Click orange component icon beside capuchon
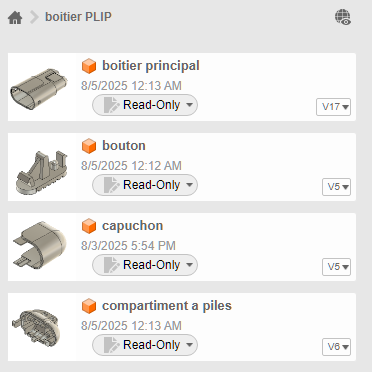 tap(89, 226)
